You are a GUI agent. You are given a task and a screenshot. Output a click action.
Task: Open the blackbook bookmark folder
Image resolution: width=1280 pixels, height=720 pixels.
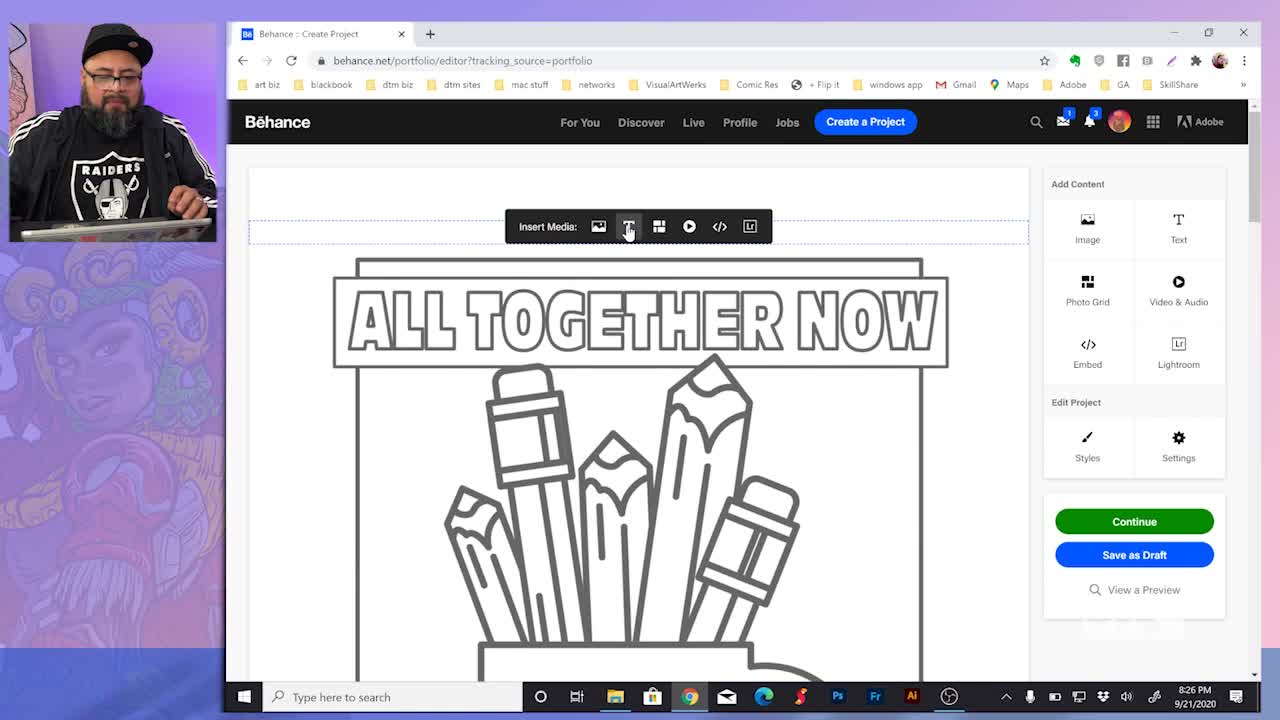323,85
